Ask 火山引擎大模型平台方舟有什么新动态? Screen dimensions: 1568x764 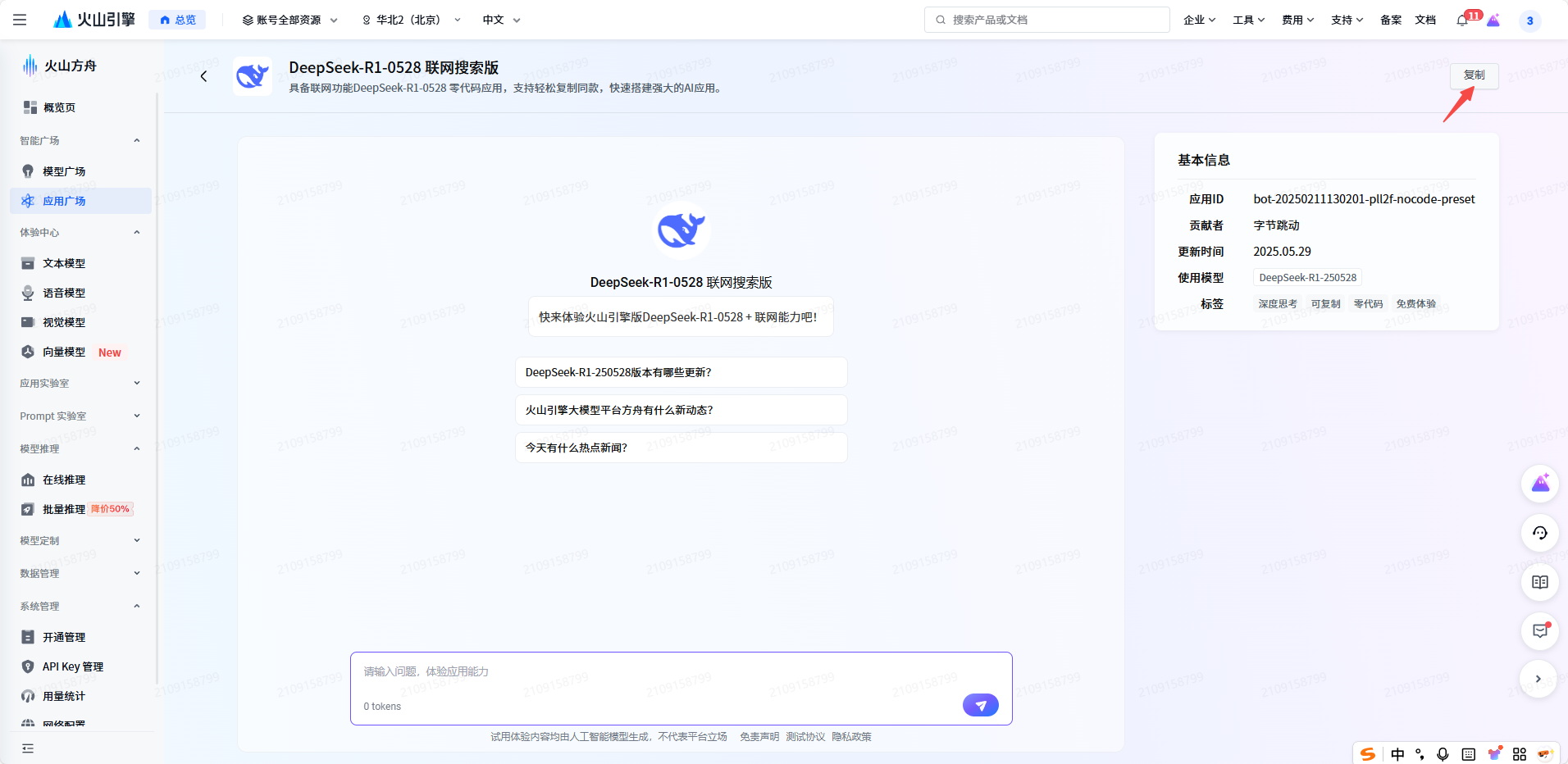coord(681,410)
